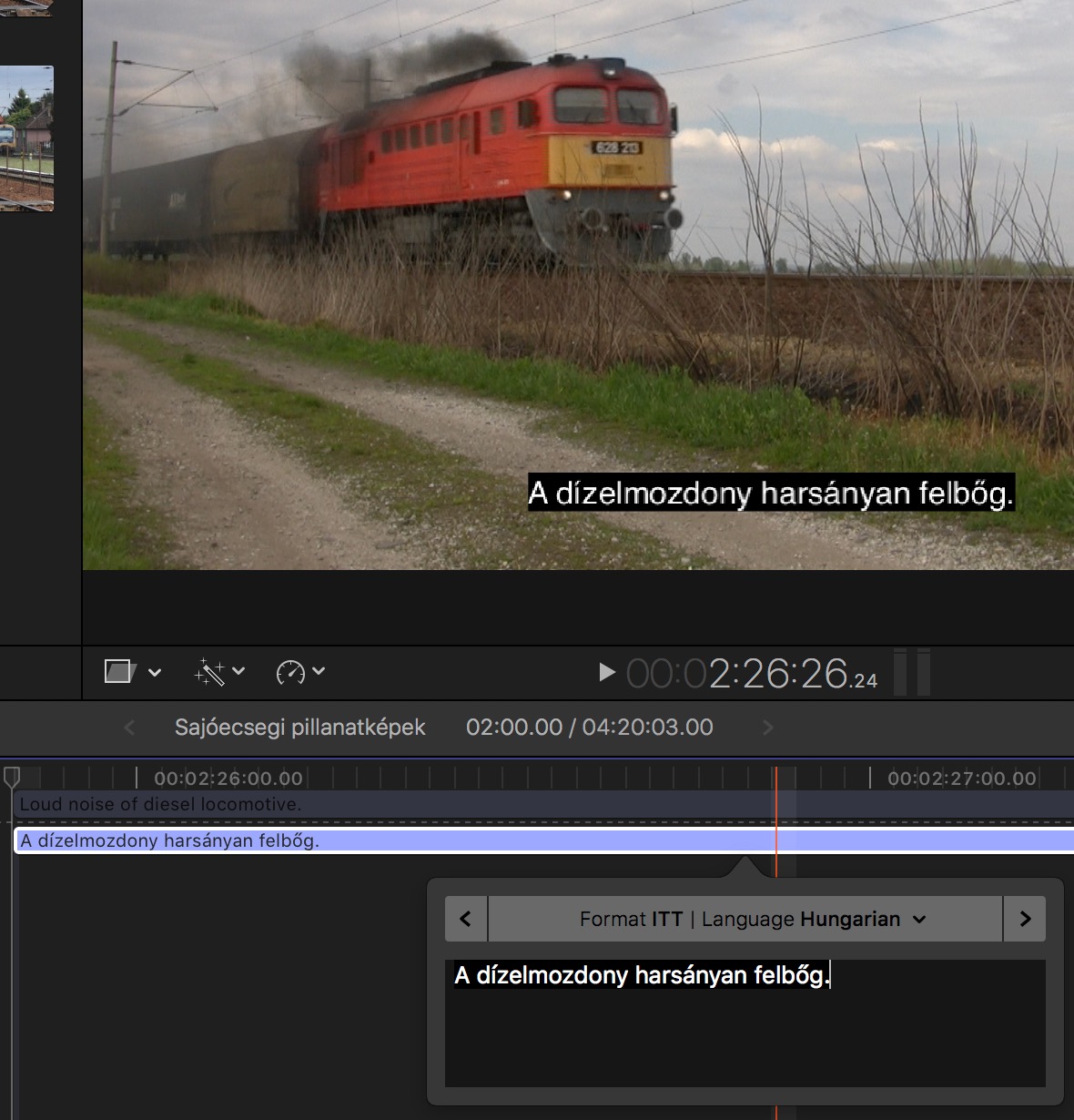The height and width of the screenshot is (1120, 1074).
Task: Click project name Sajóecsegi pillanatképek
Action: tap(299, 728)
